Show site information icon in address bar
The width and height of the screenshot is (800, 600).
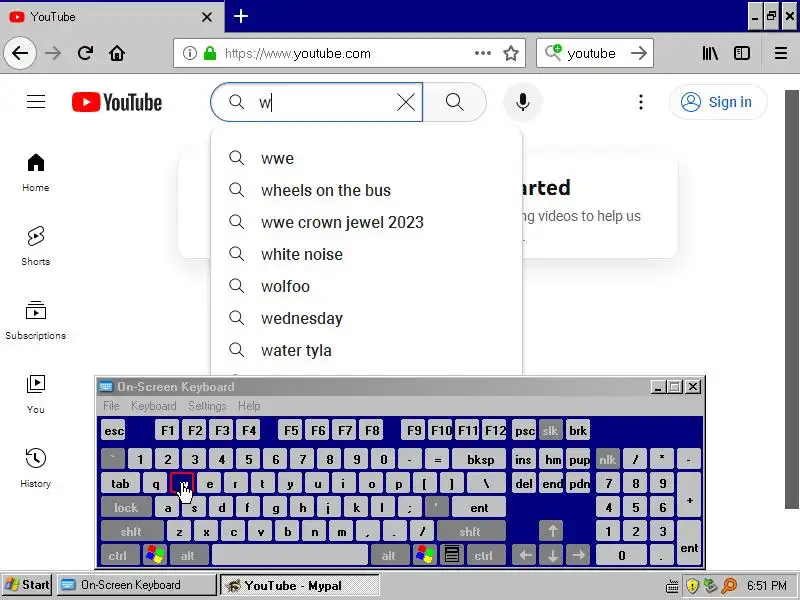point(190,53)
